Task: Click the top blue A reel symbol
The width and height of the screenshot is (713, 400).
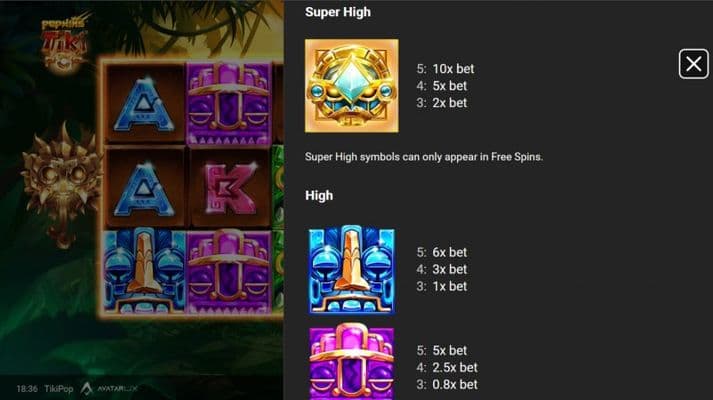Action: pyautogui.click(x=144, y=104)
